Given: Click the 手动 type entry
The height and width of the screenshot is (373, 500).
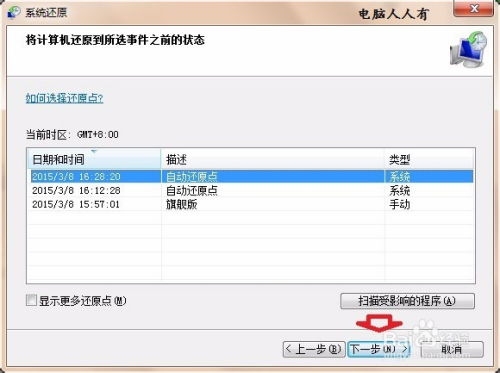Looking at the screenshot, I should (400, 204).
